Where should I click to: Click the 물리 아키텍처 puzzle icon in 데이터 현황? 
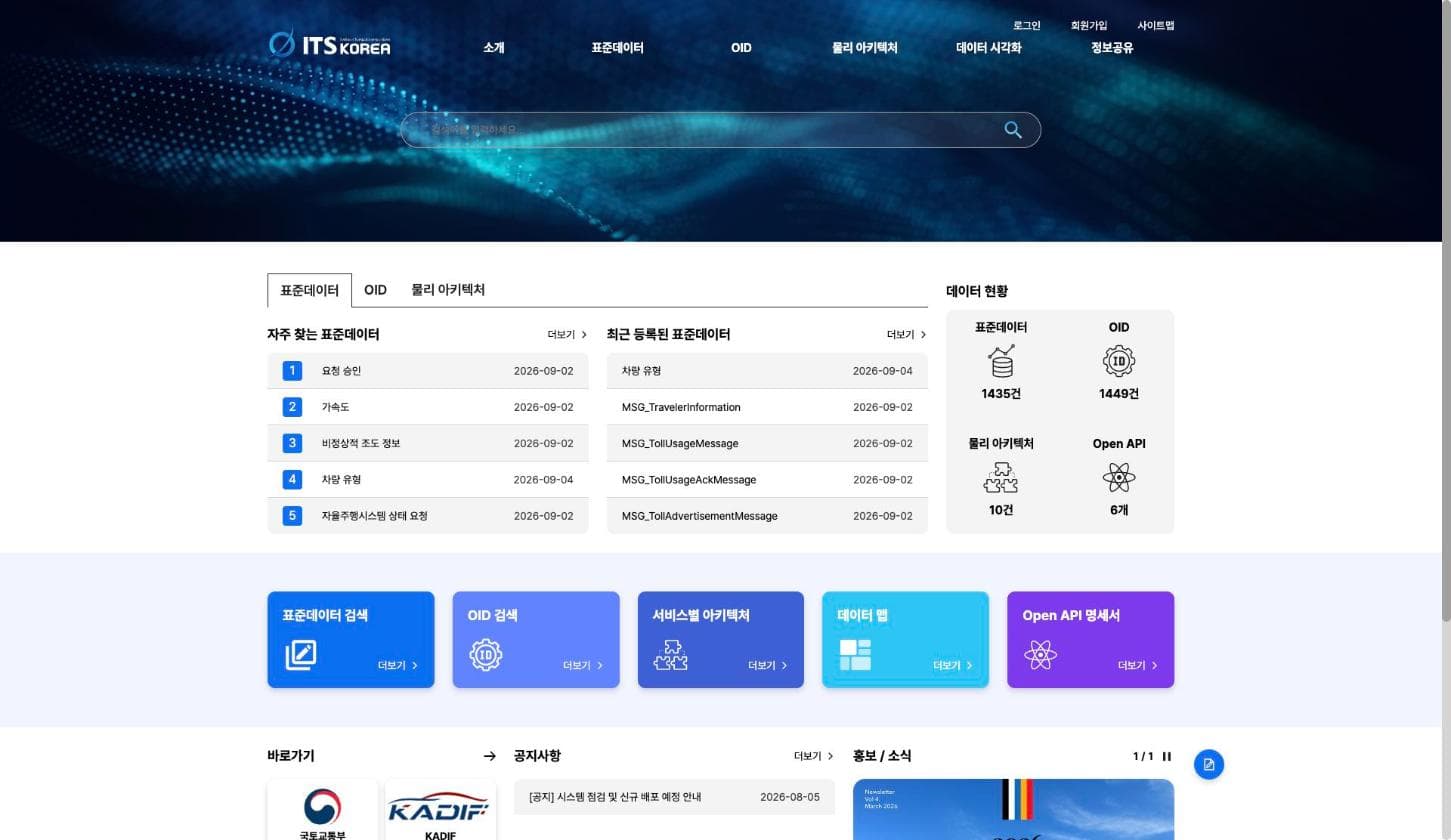click(x=1000, y=478)
